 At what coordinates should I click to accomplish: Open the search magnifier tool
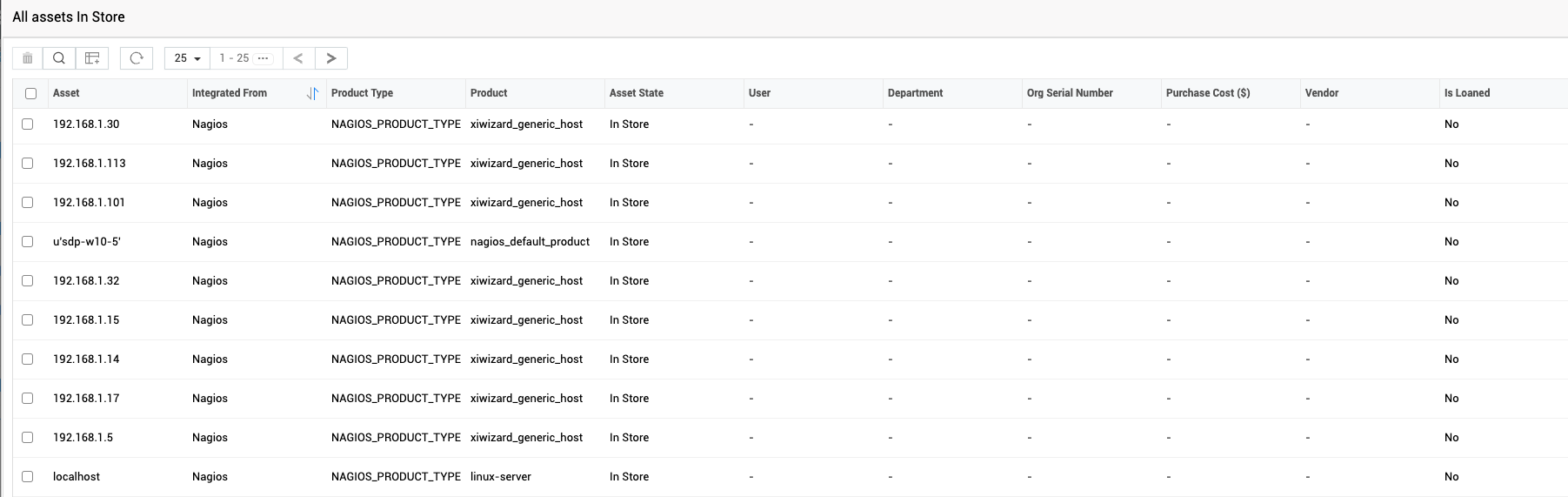pyautogui.click(x=59, y=58)
